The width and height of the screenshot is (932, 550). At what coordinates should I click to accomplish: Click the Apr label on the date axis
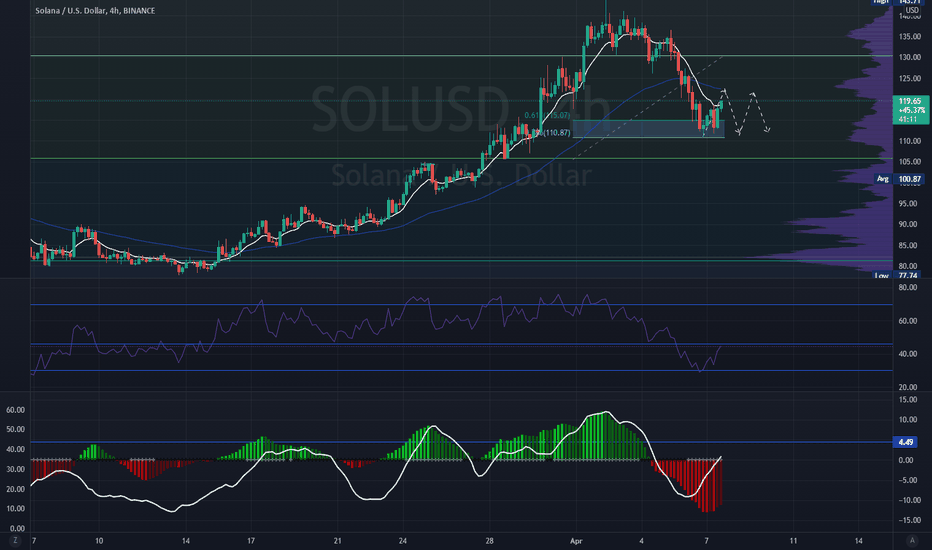point(576,540)
